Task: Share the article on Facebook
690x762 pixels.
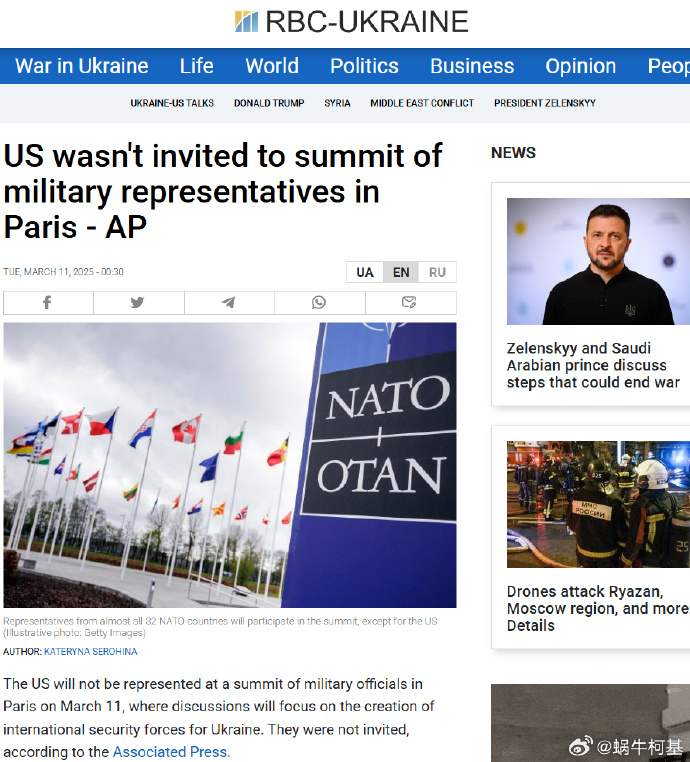Action: [48, 303]
